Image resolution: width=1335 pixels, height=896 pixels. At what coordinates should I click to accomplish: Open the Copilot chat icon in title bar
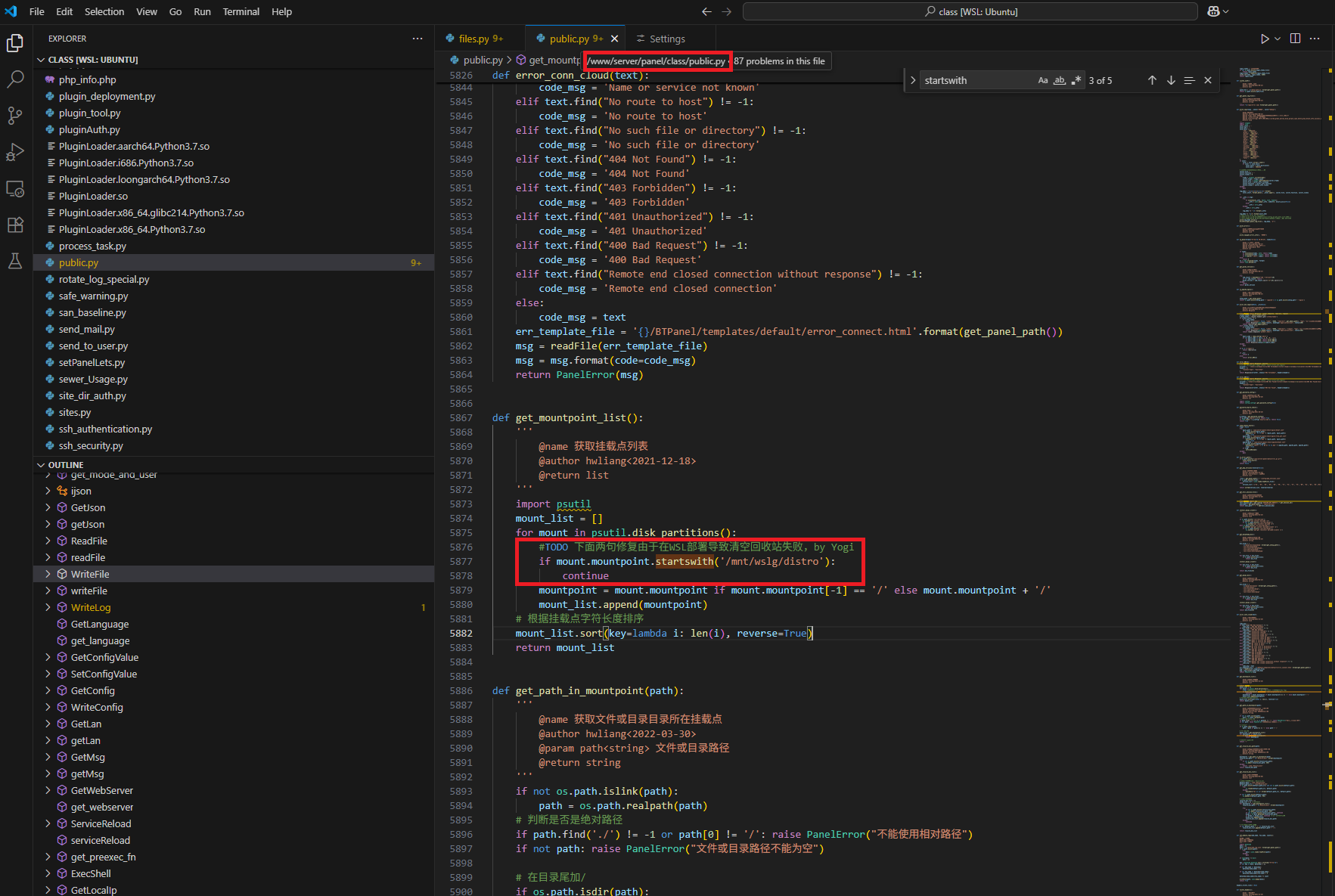click(1213, 11)
